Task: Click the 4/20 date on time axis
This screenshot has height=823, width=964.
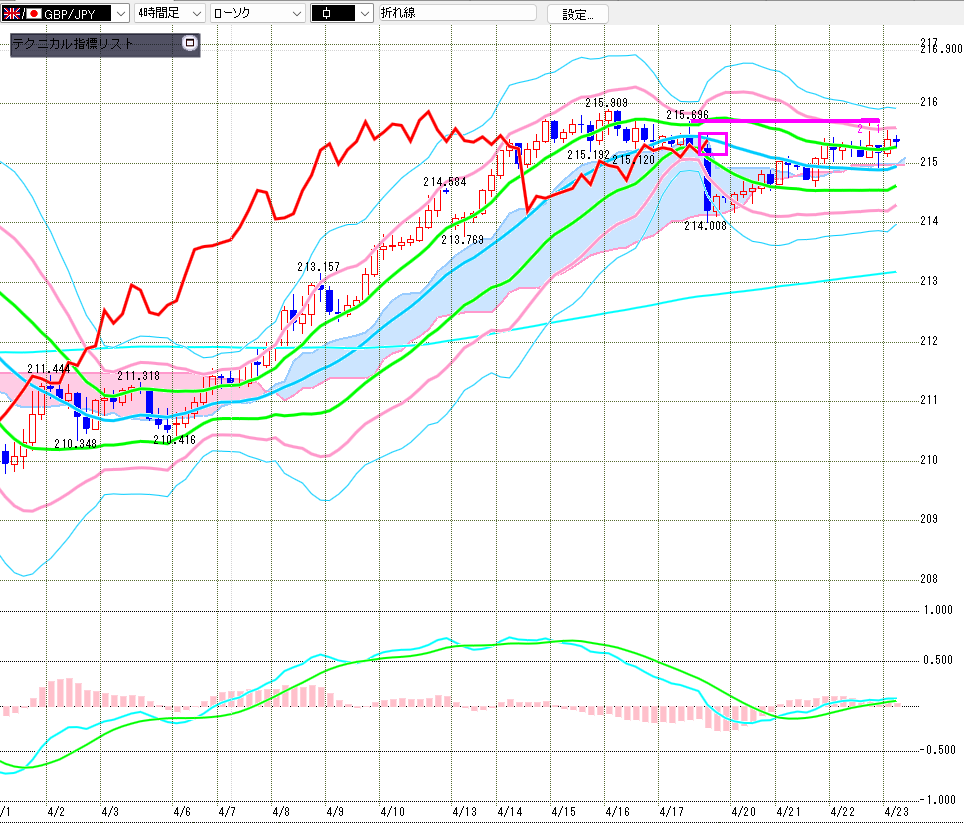Action: click(x=741, y=812)
